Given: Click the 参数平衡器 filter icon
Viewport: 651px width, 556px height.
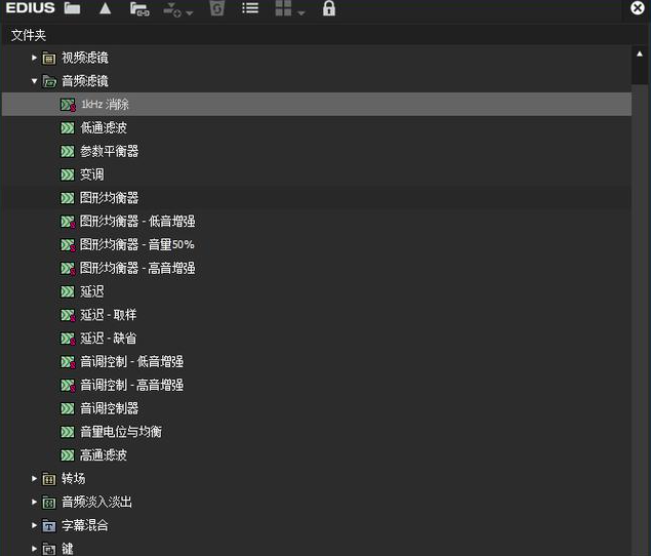Looking at the screenshot, I should coord(67,151).
